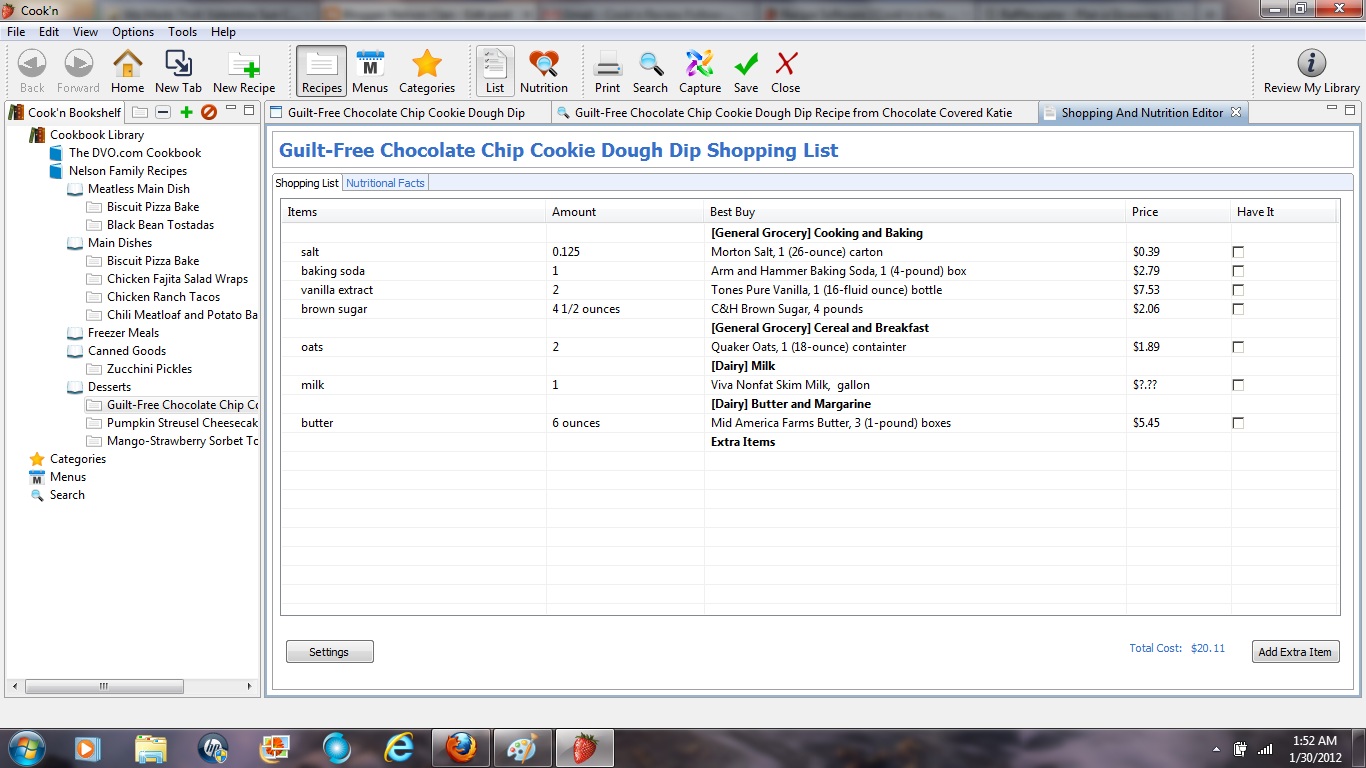Image resolution: width=1366 pixels, height=768 pixels.
Task: Click the red prohibit delete icon
Action: [x=209, y=112]
